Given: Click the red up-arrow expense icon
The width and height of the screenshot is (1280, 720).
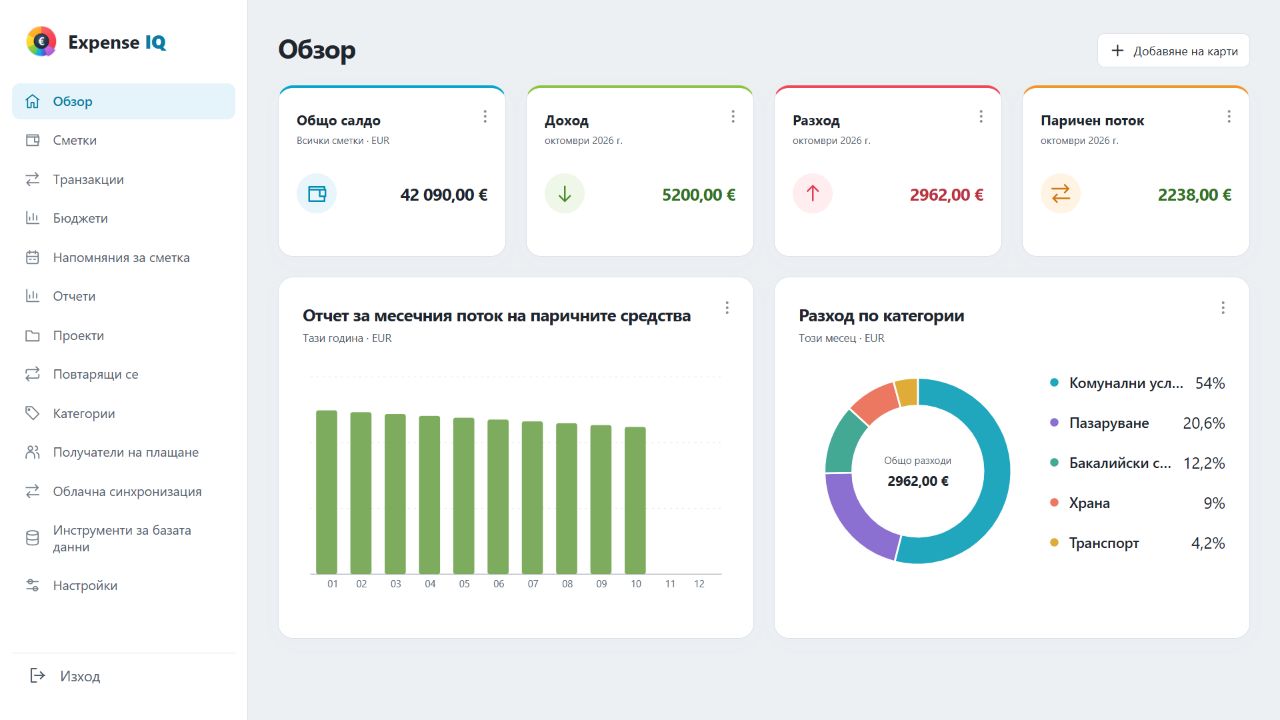Looking at the screenshot, I should pos(813,194).
